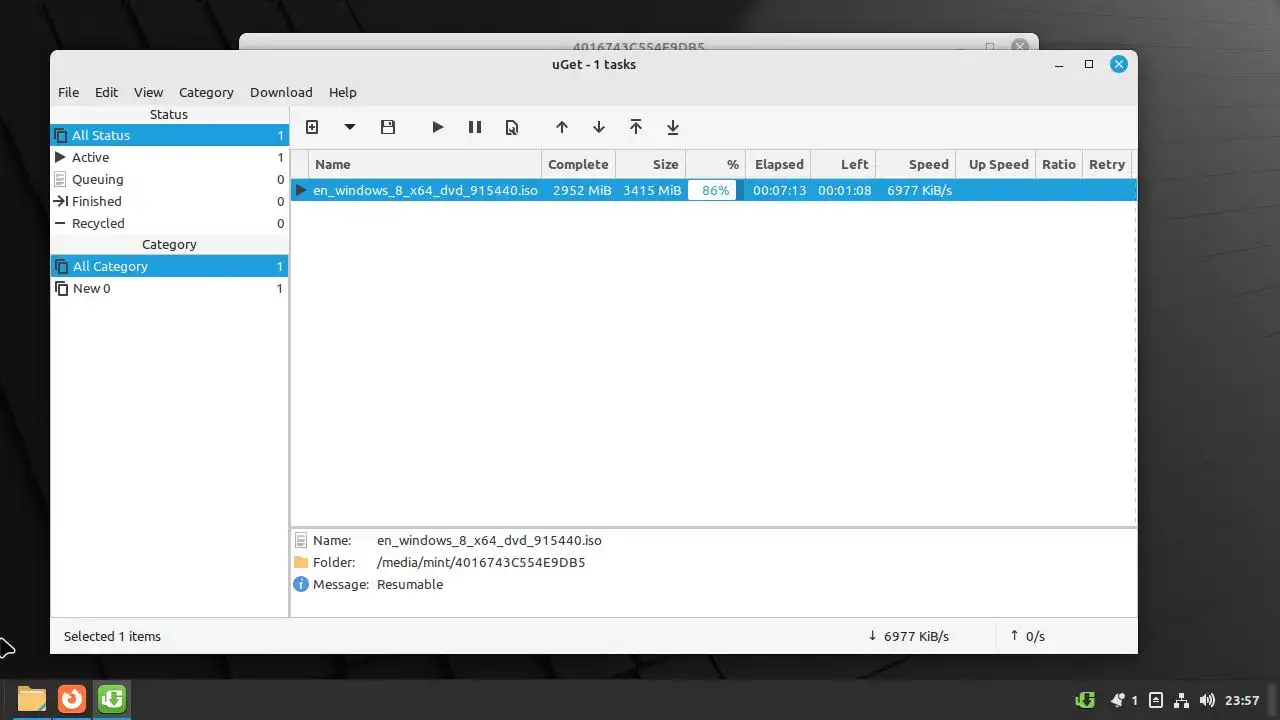Select All Status in the status list
The height and width of the screenshot is (720, 1280).
click(169, 135)
